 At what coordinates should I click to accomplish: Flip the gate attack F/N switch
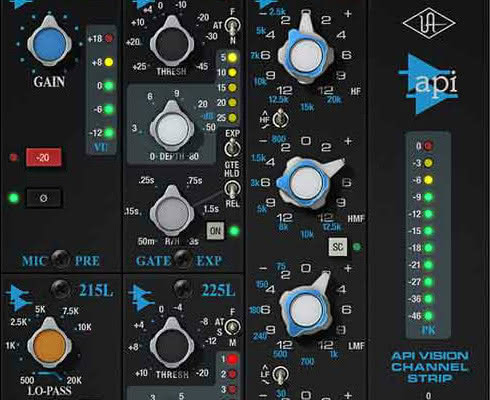[232, 26]
